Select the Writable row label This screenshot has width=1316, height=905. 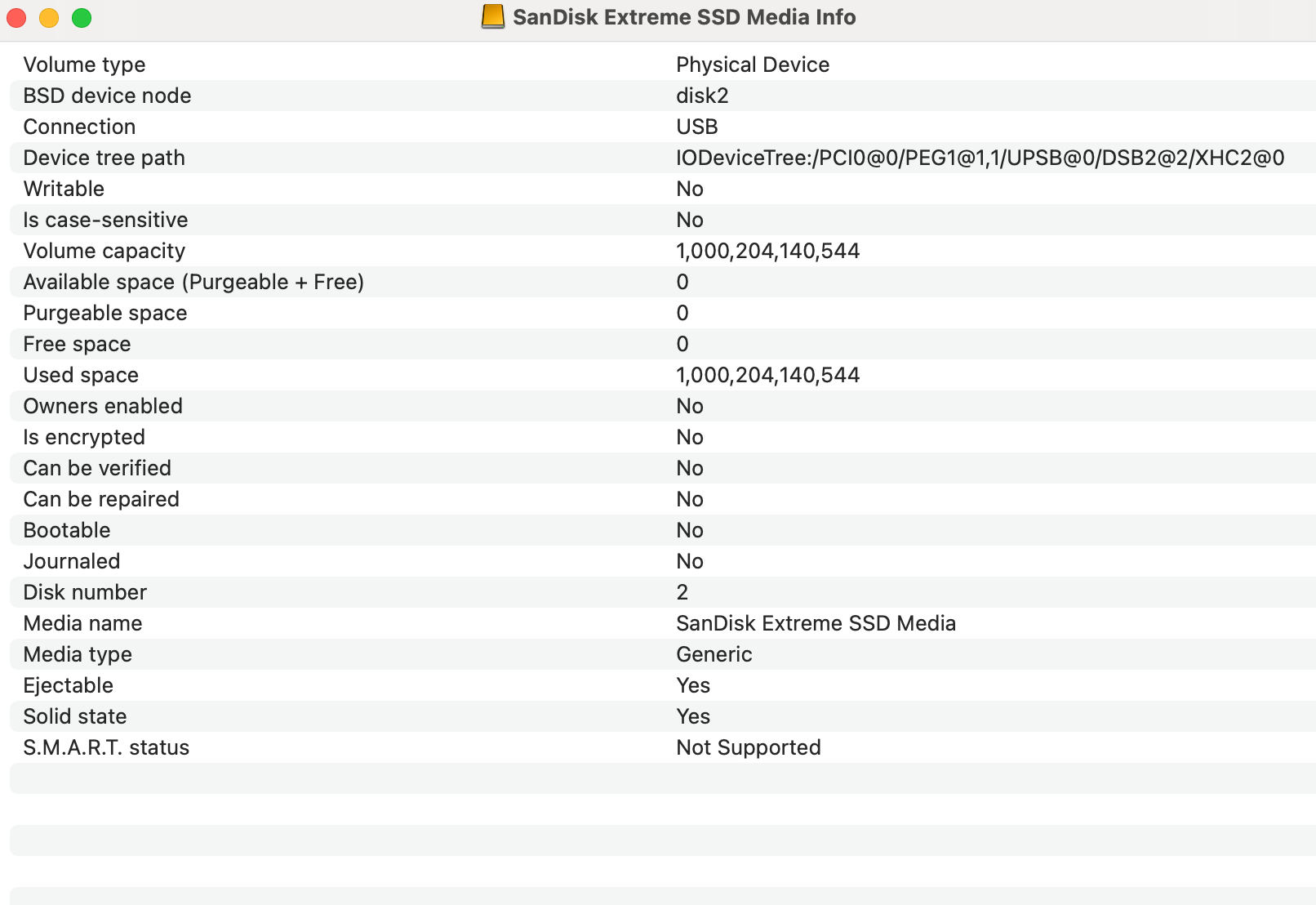pyautogui.click(x=64, y=189)
